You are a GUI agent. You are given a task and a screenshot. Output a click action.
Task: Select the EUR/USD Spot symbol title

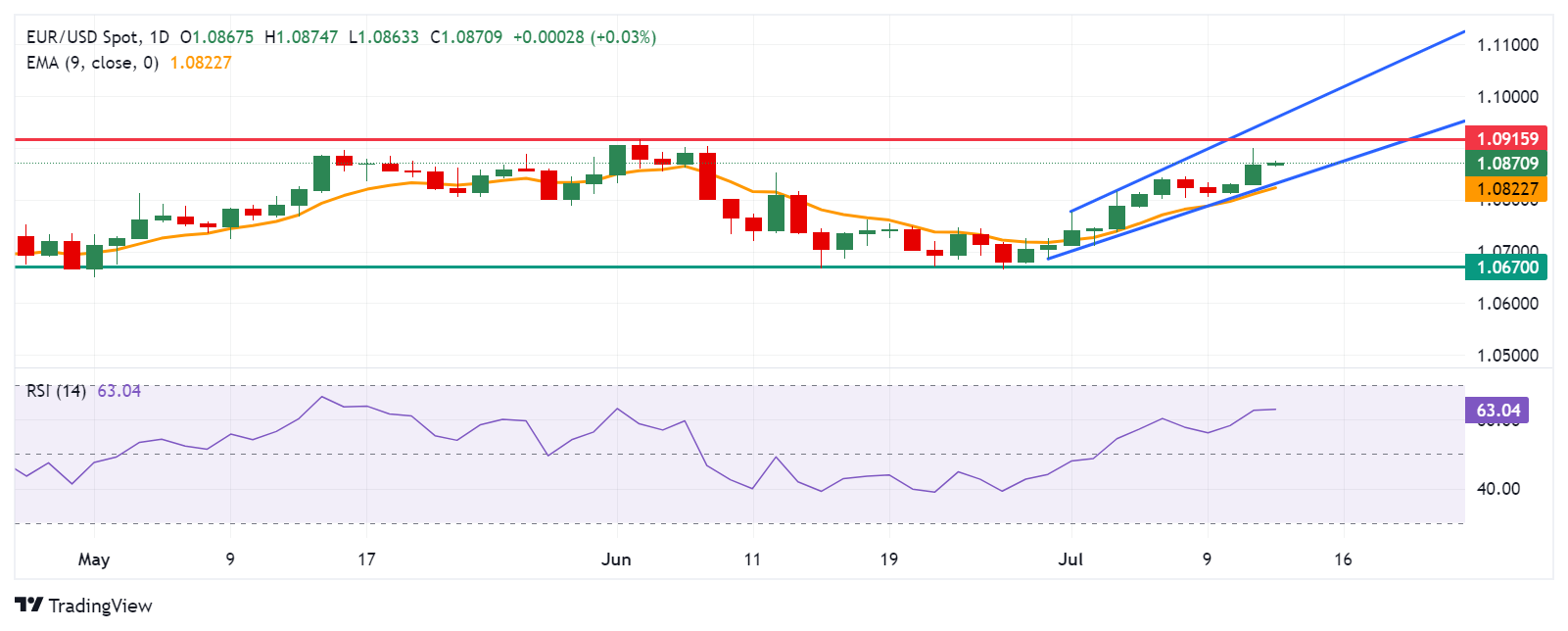click(82, 37)
